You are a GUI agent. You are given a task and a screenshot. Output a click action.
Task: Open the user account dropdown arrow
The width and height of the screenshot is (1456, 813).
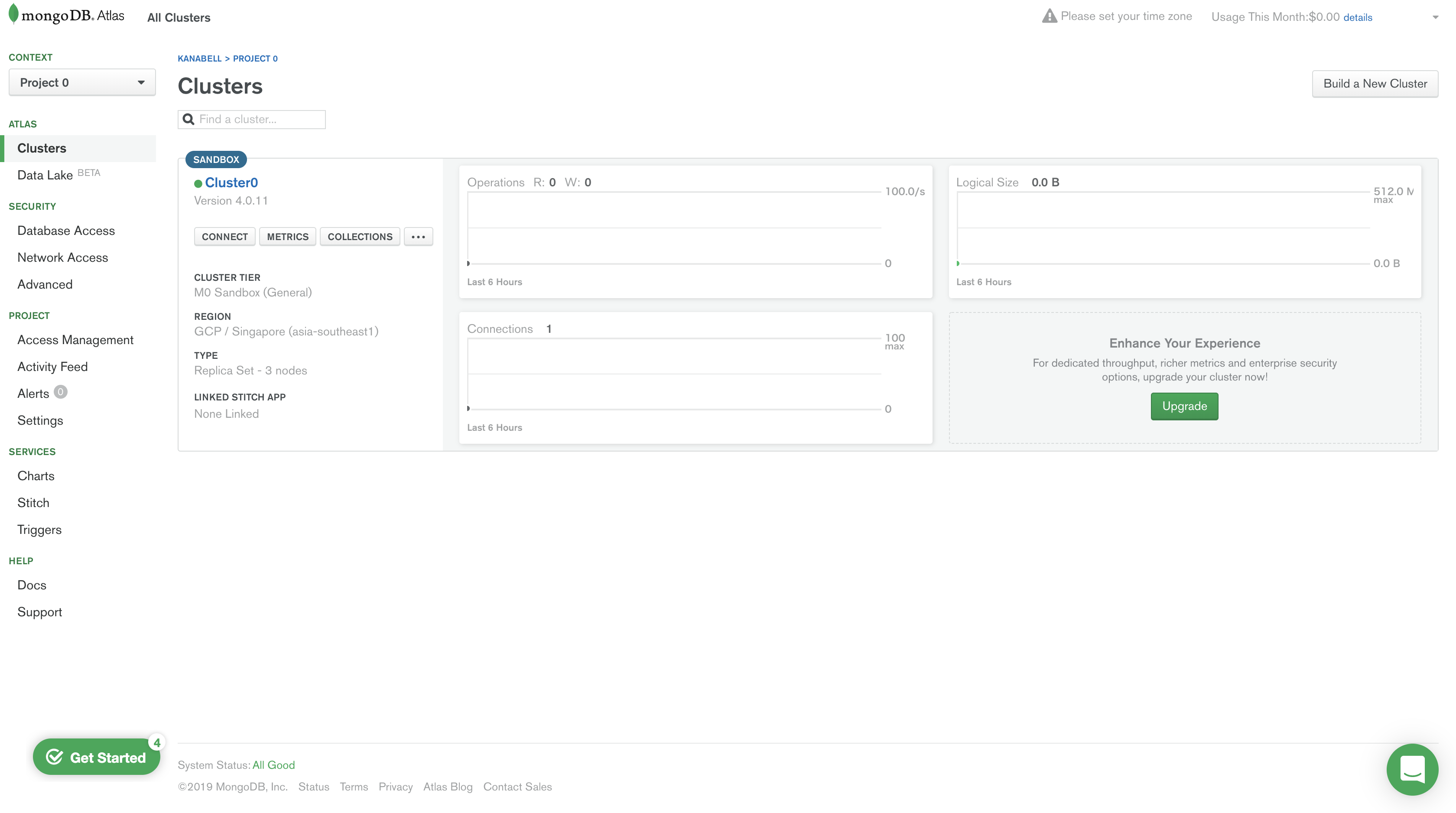click(1435, 17)
